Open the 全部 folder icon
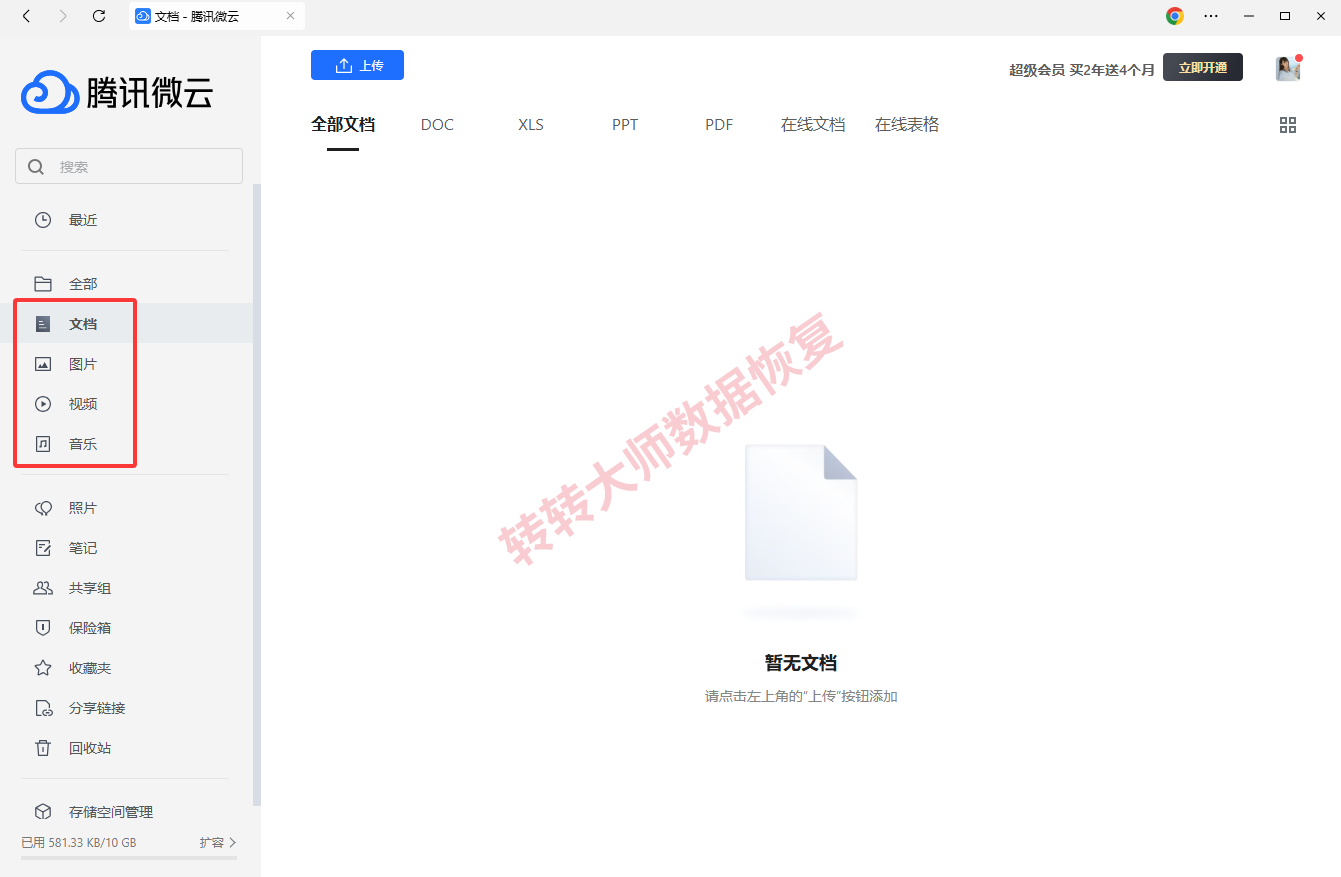The image size is (1341, 877). tap(43, 284)
